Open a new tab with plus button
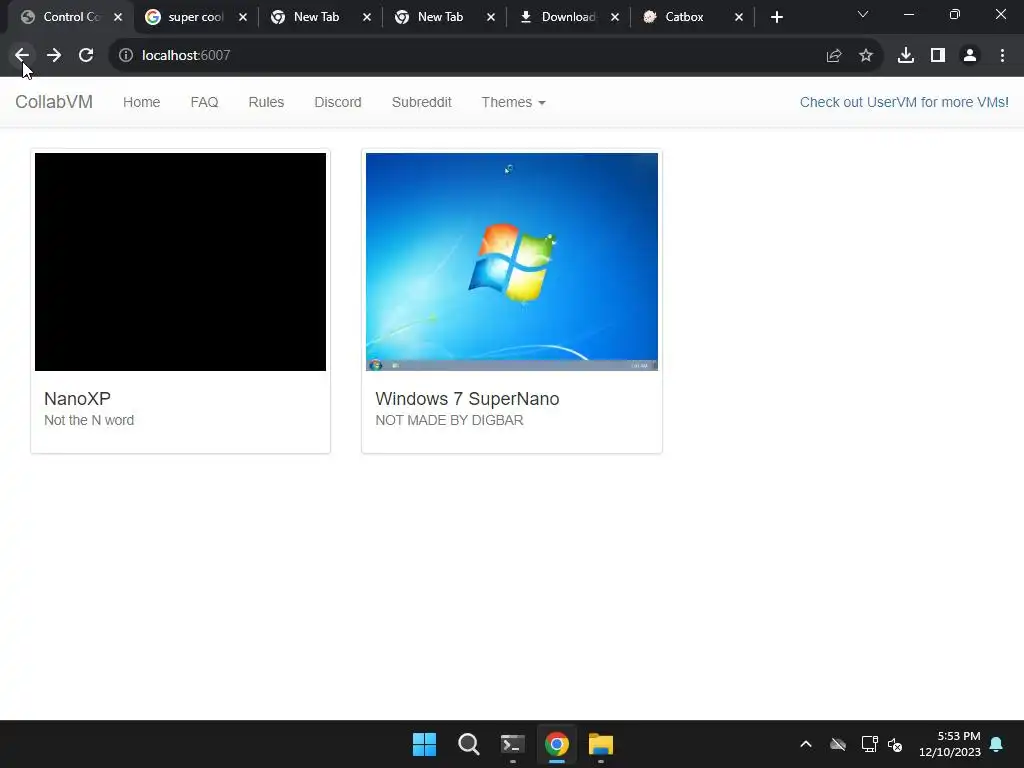This screenshot has height=768, width=1024. coord(776,17)
